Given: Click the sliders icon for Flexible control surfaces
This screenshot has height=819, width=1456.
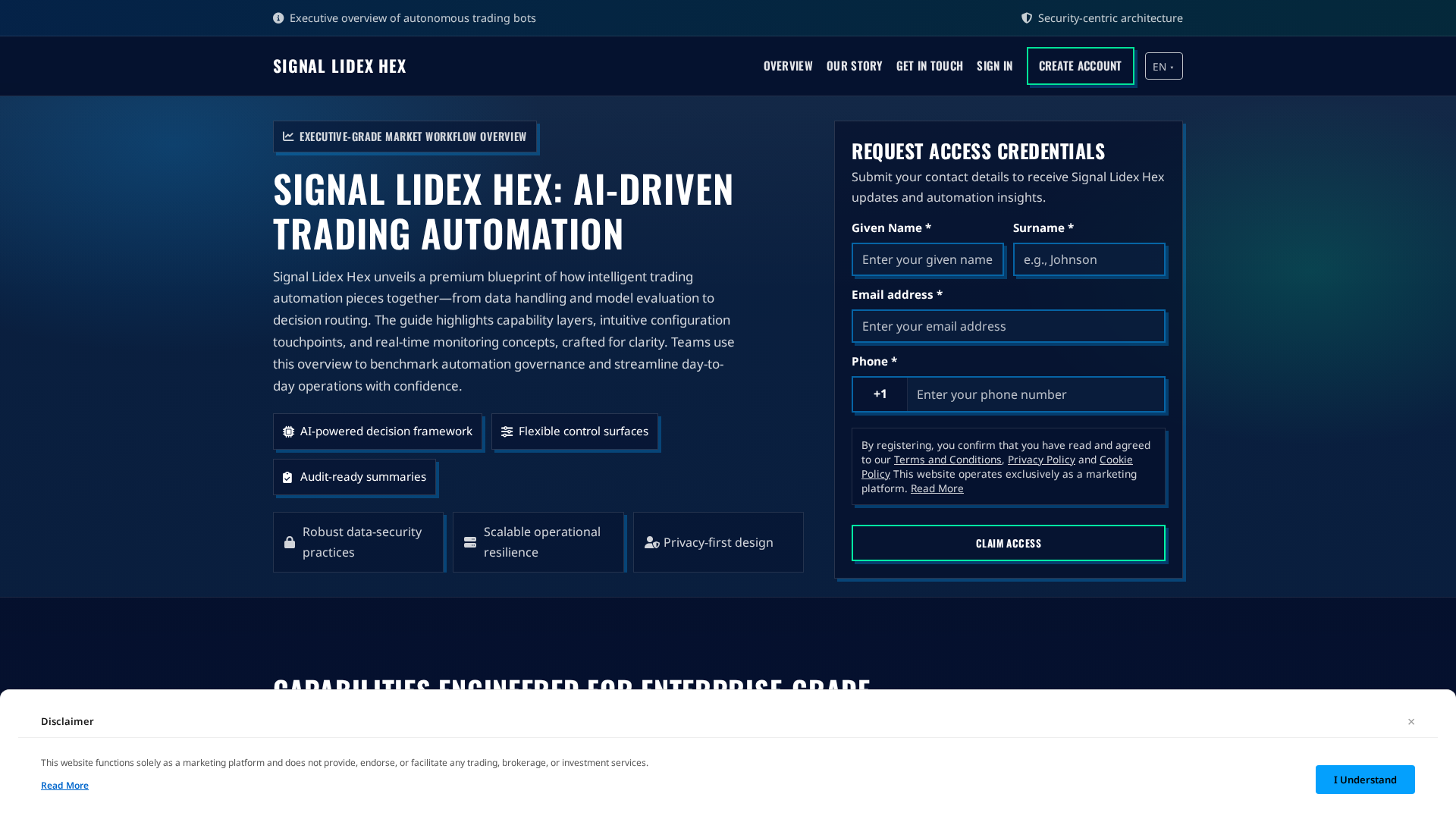Looking at the screenshot, I should click(x=507, y=431).
